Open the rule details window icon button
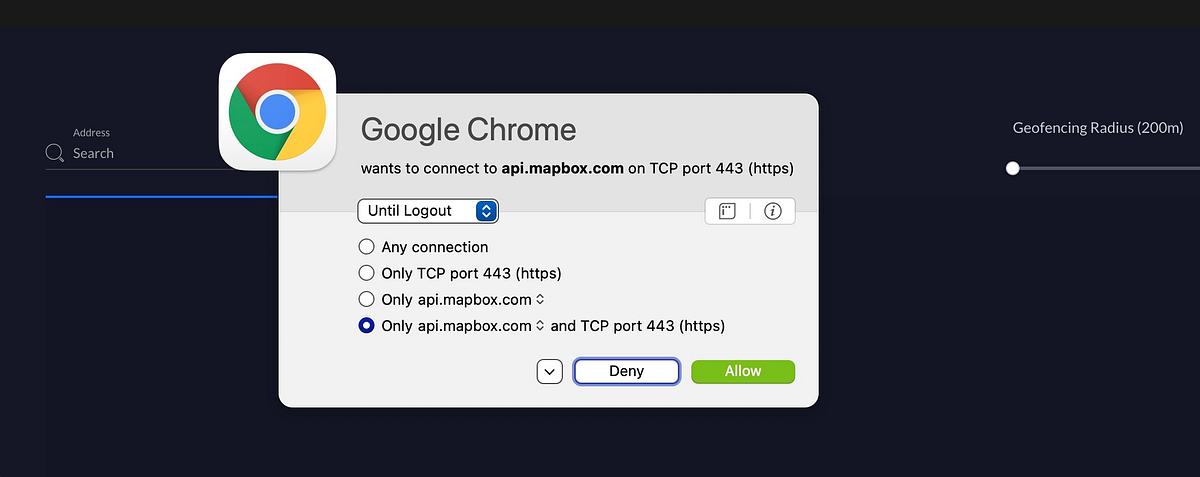 click(x=727, y=211)
